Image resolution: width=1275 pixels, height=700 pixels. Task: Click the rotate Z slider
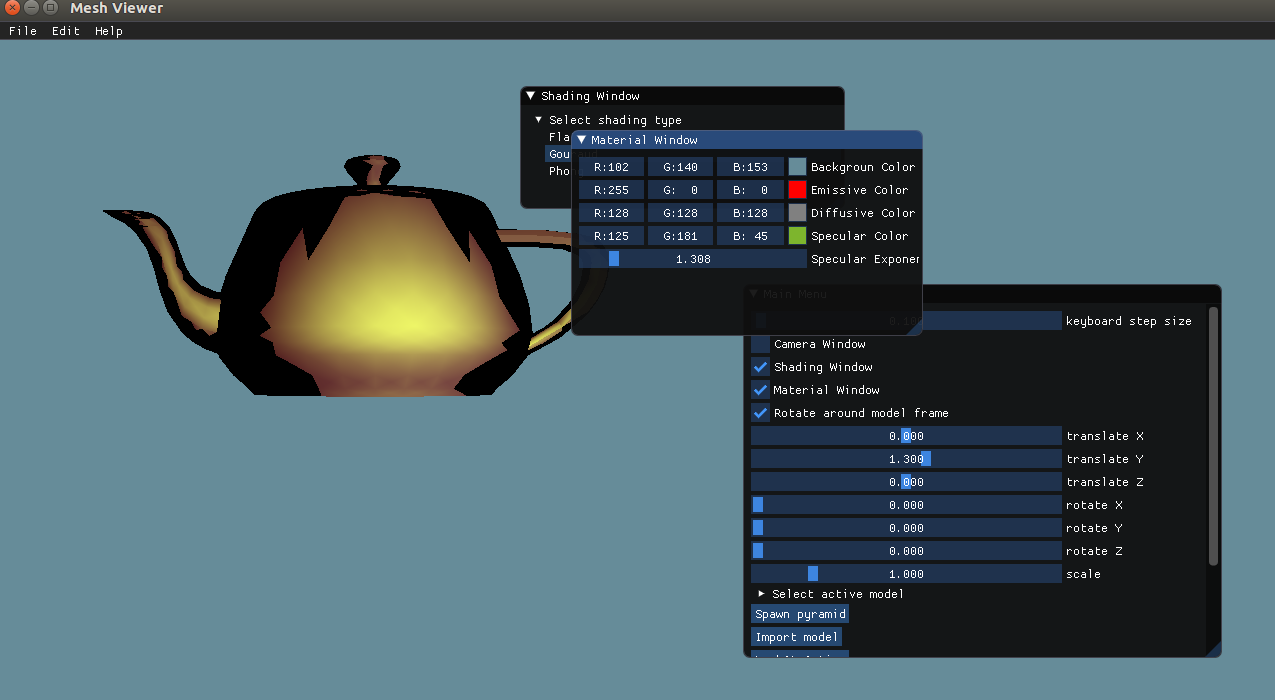coord(906,551)
